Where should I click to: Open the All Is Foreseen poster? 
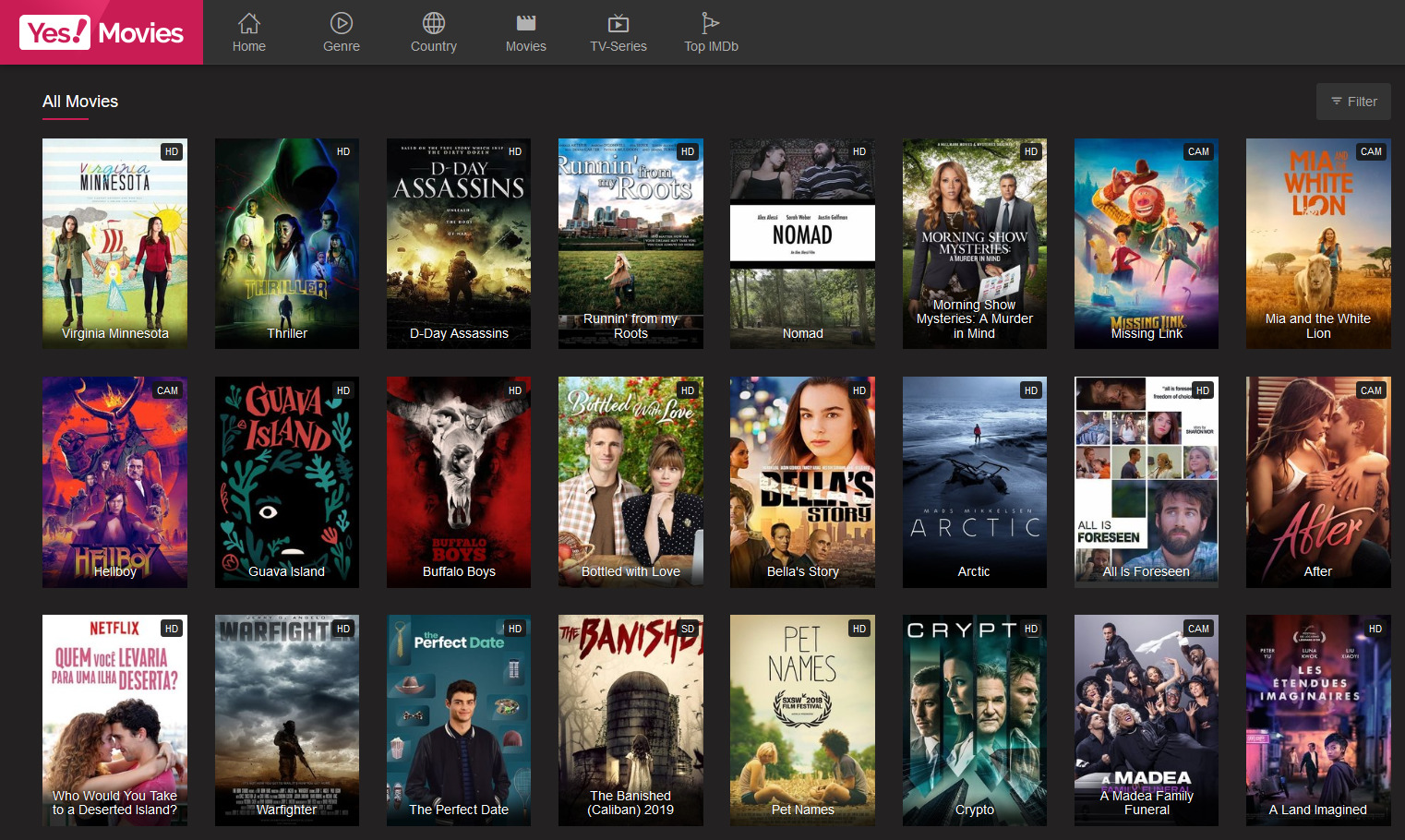point(1147,482)
